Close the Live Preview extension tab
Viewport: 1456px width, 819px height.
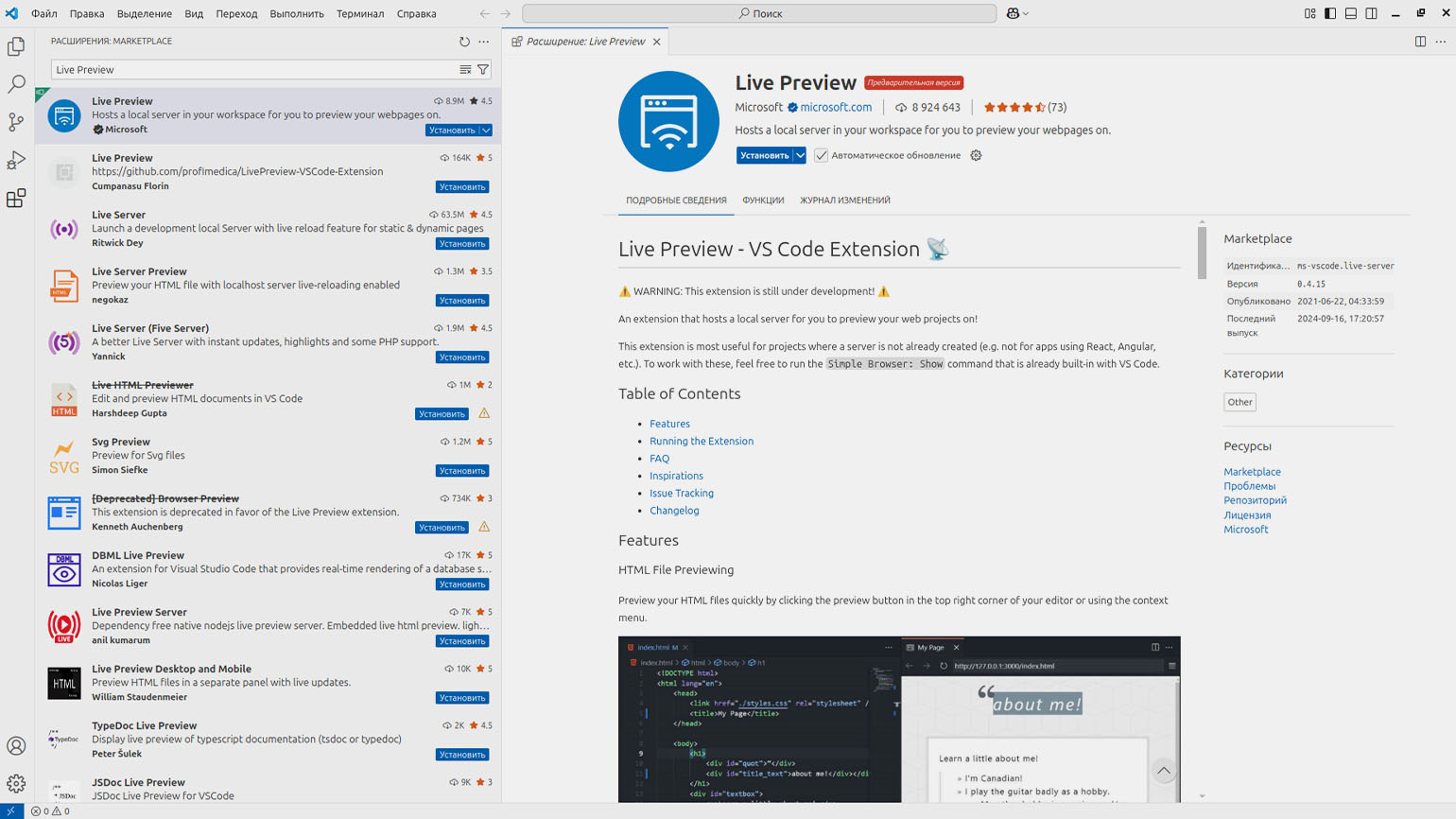click(656, 42)
